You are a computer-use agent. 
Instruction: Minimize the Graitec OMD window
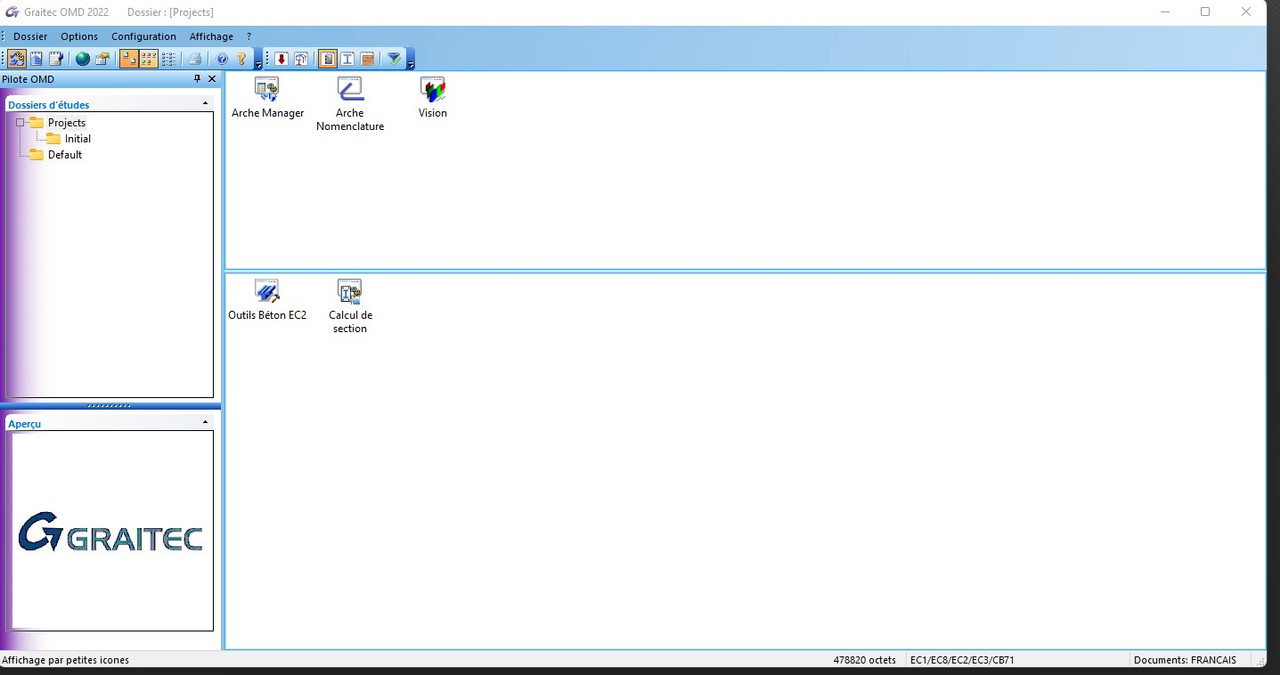[x=1165, y=12]
